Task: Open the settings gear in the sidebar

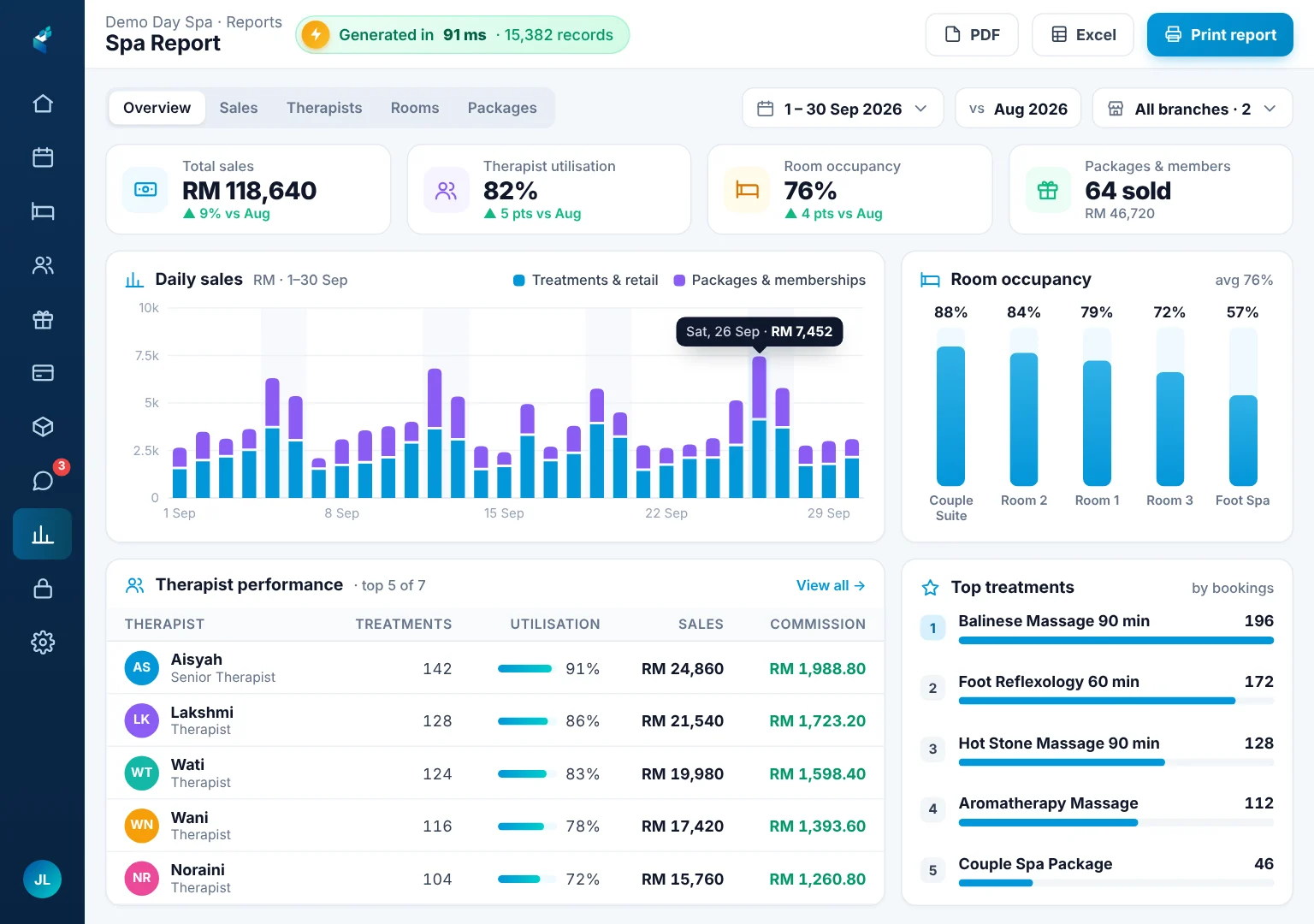Action: point(43,643)
